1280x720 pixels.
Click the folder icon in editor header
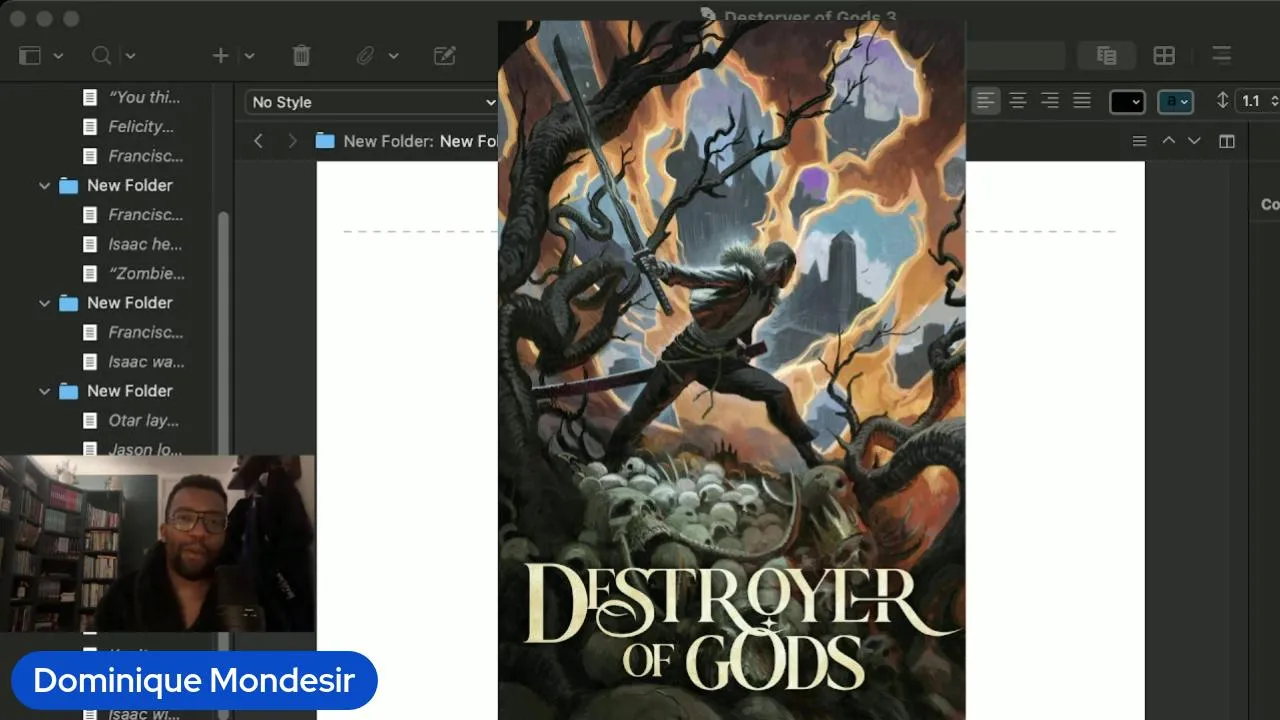coord(325,141)
